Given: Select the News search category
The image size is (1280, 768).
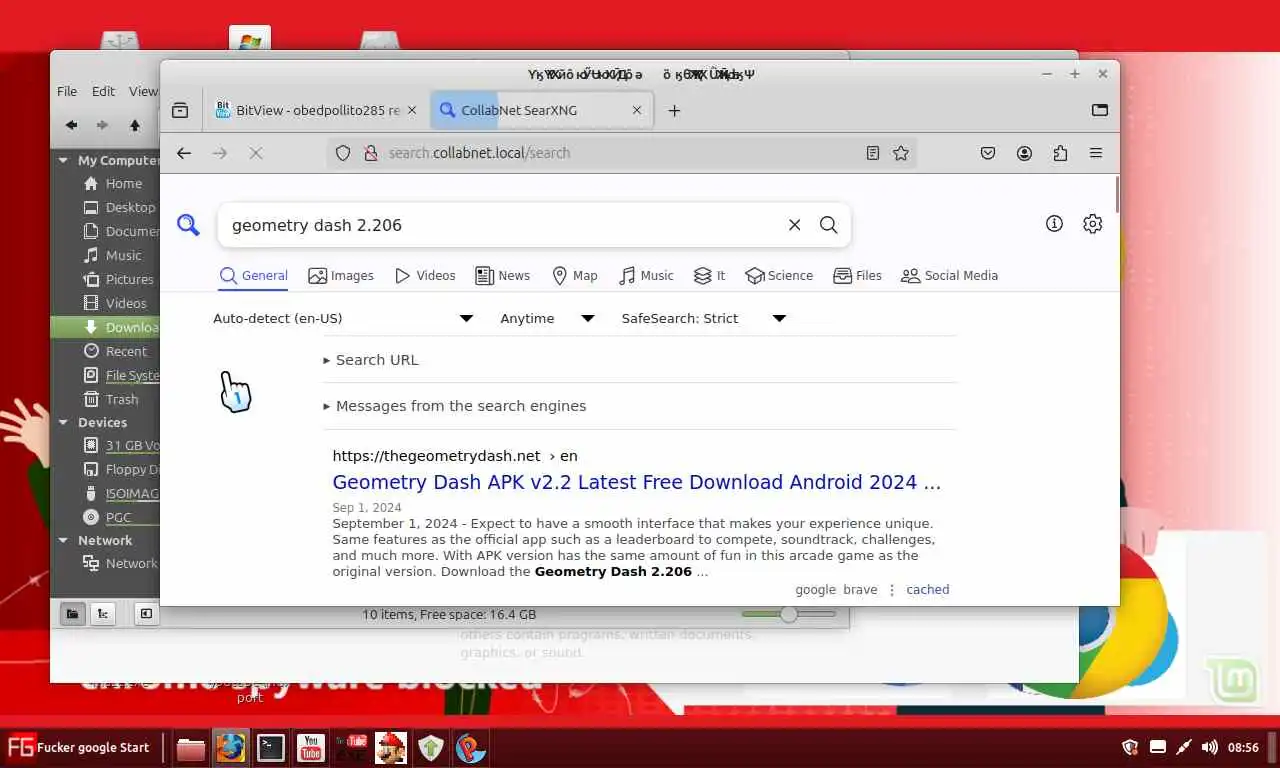Looking at the screenshot, I should click(x=502, y=276).
